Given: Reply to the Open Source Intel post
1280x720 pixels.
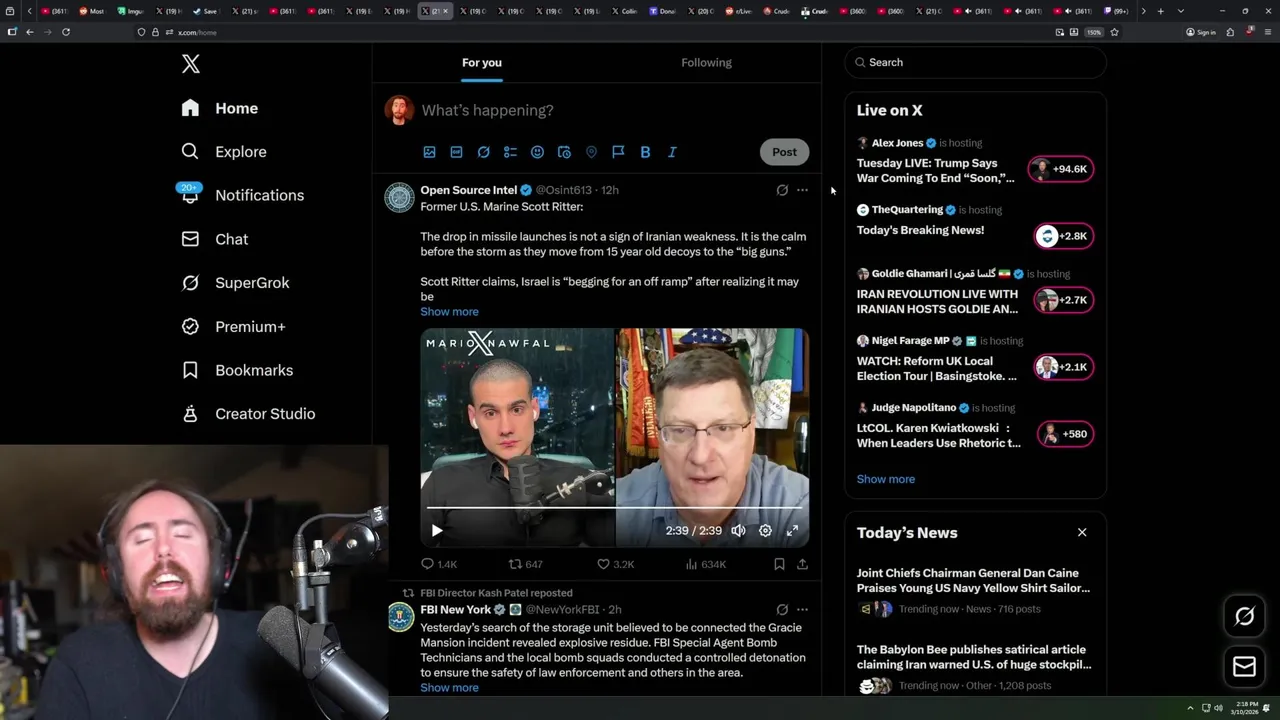Looking at the screenshot, I should pos(438,564).
